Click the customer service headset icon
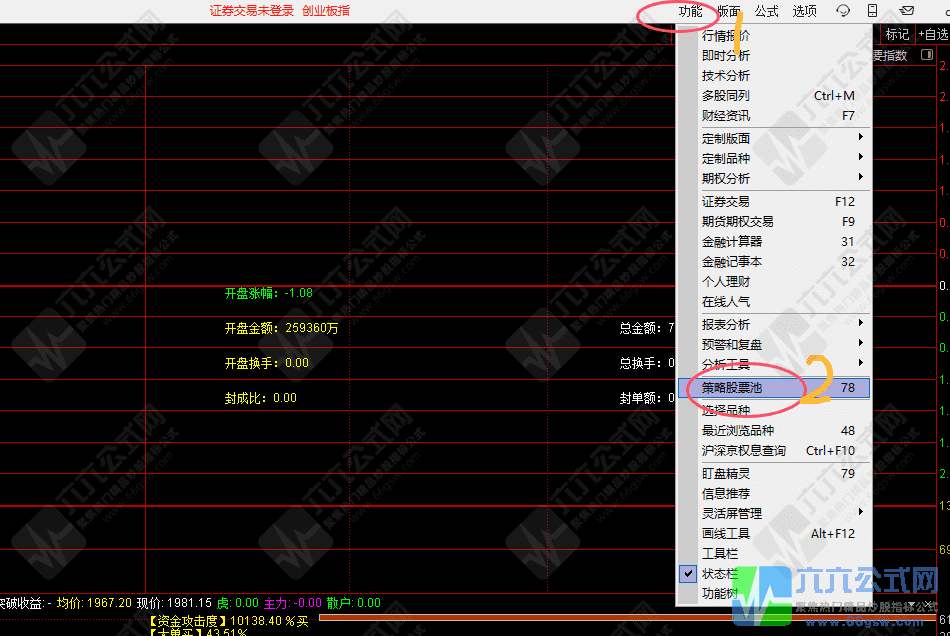950x636 pixels. click(x=843, y=11)
